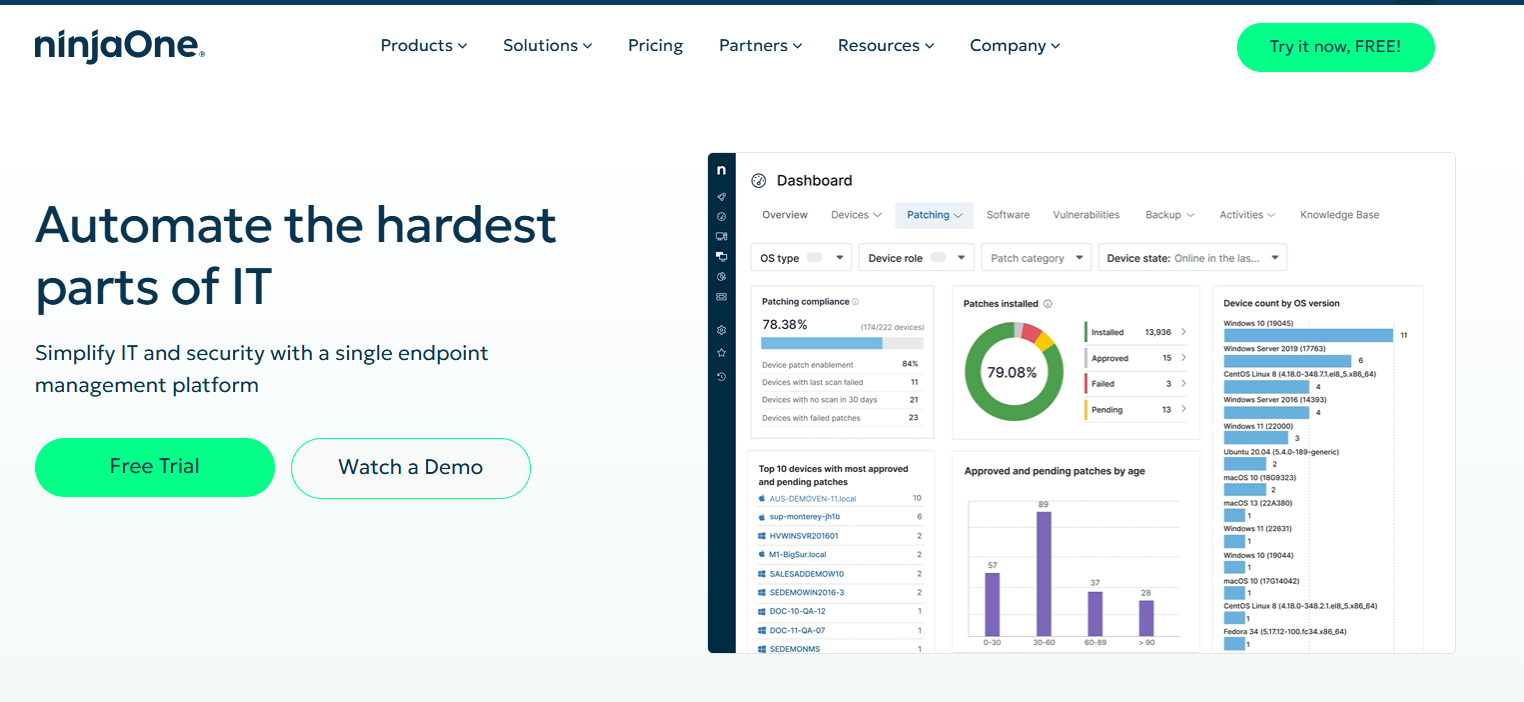Click the Patching compliance progress bar
This screenshot has width=1524, height=702.
click(x=842, y=343)
